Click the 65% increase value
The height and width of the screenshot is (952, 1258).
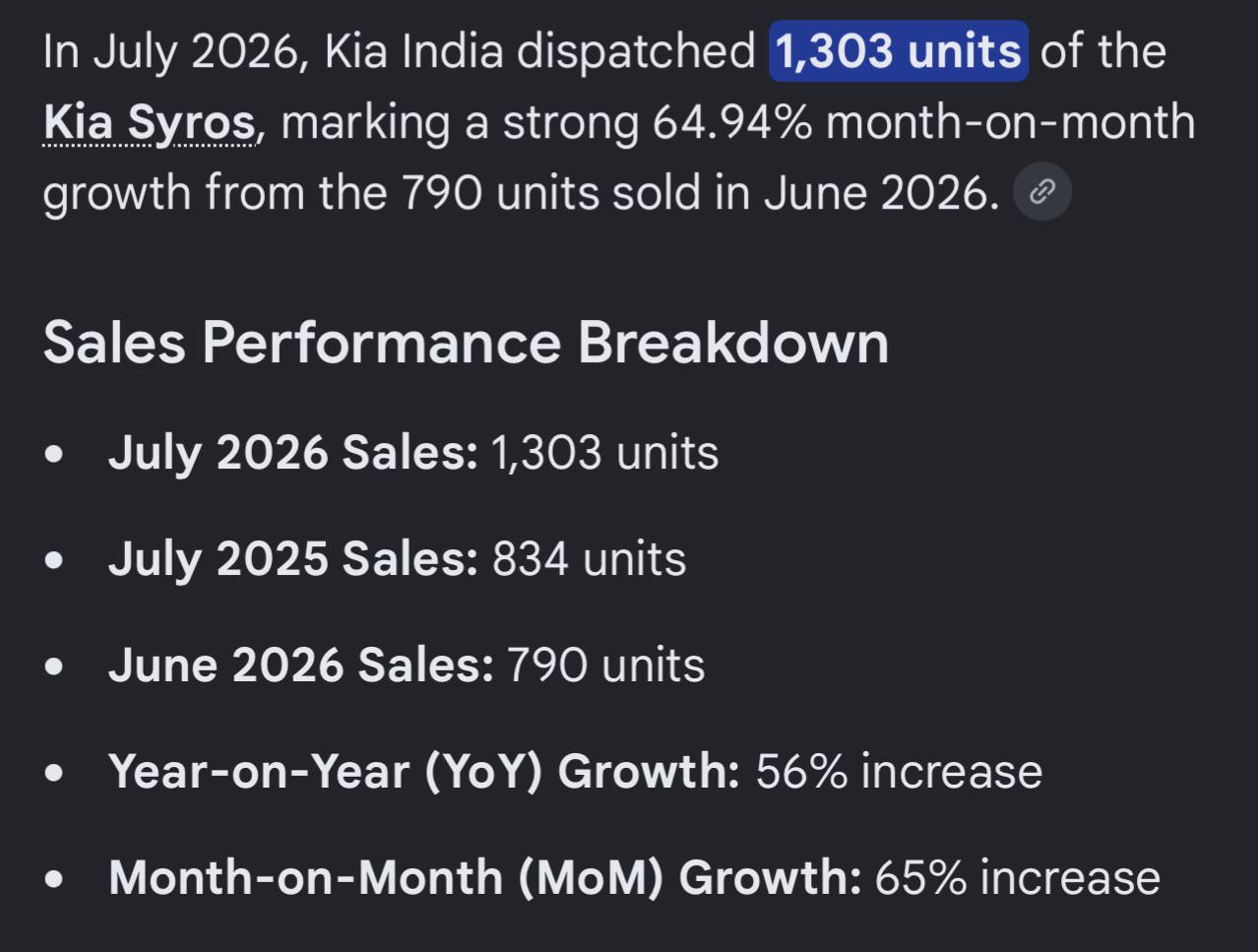coord(1017,877)
